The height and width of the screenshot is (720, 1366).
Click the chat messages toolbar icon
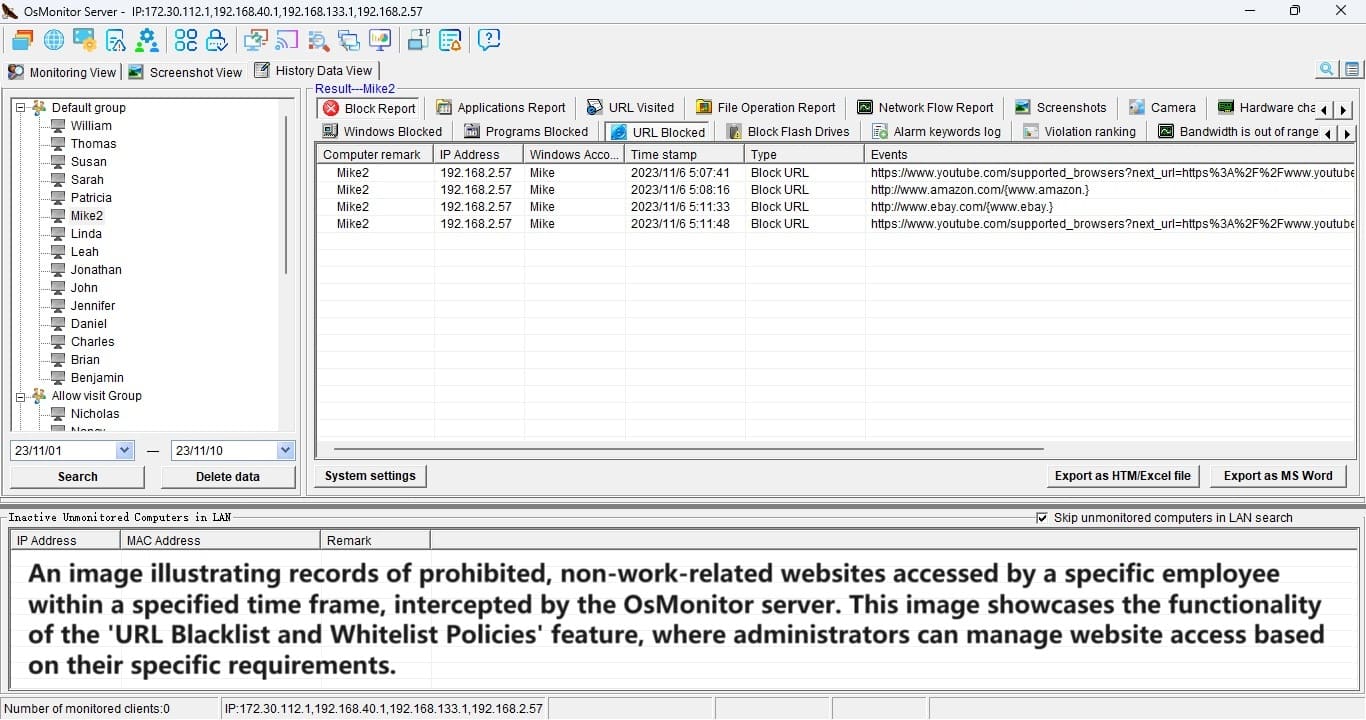pyautogui.click(x=349, y=40)
